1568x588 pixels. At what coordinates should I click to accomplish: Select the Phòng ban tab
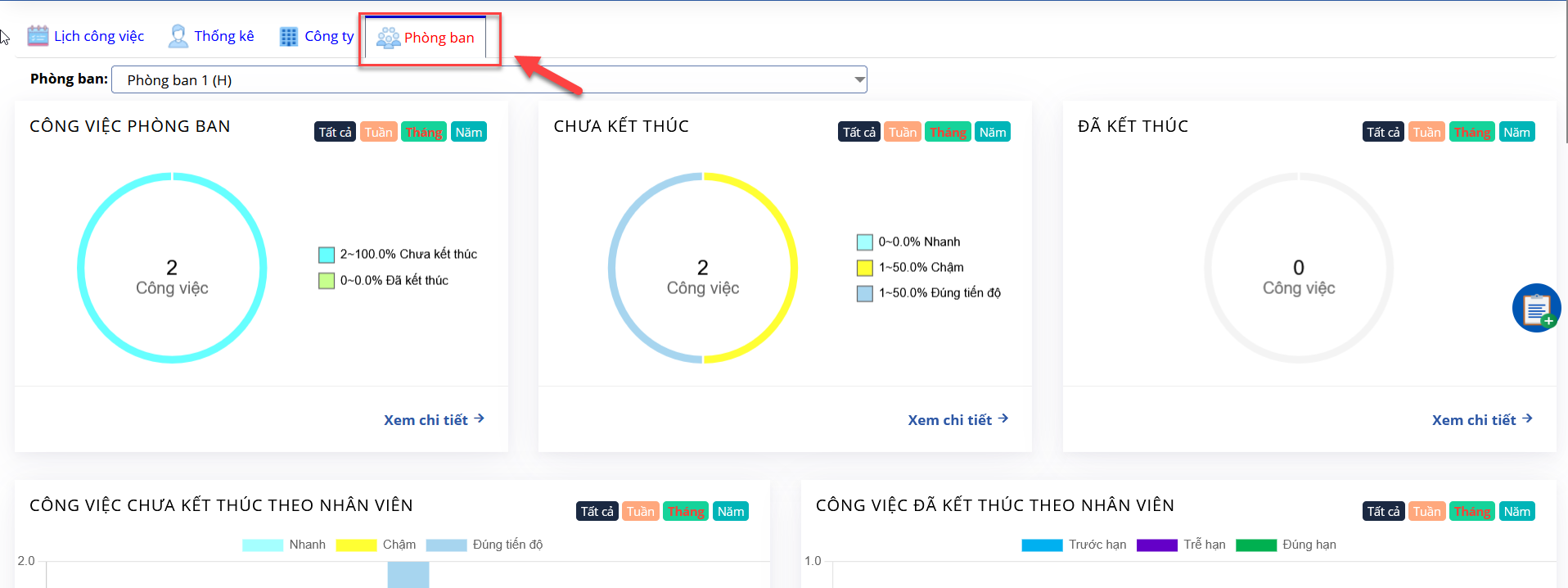tap(426, 38)
